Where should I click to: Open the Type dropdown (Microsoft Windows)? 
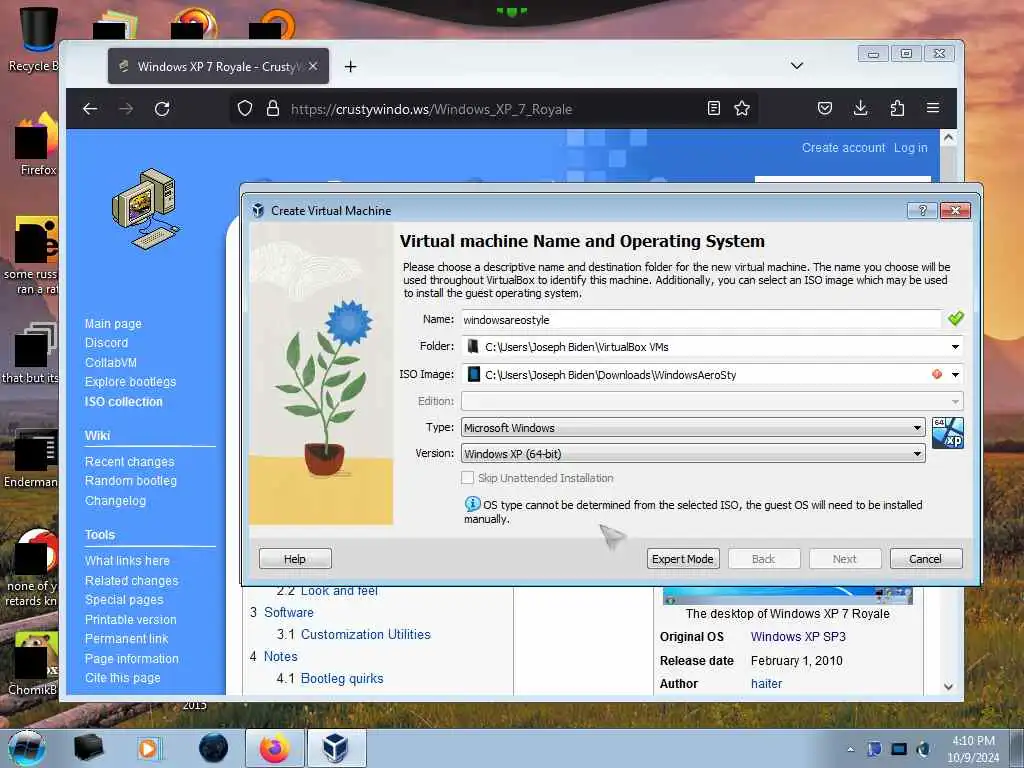693,428
